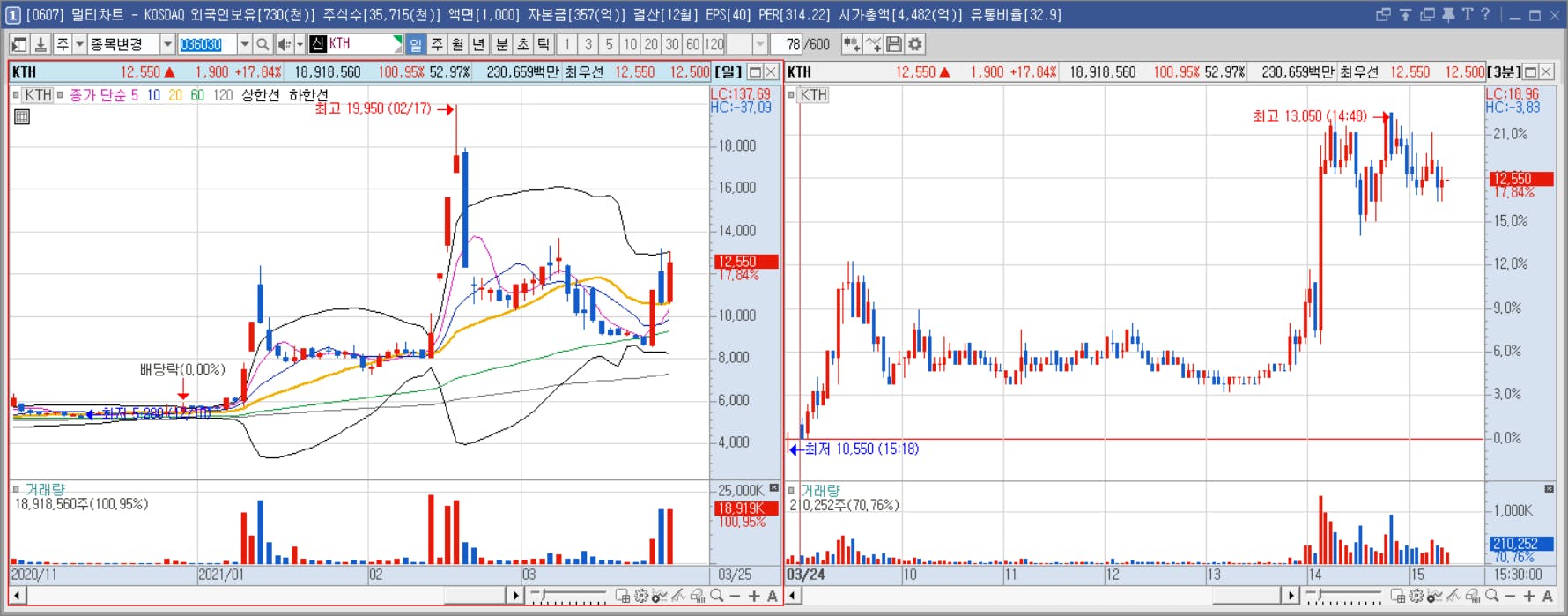
Task: Open stock code 036030 dropdown arrow
Action: (245, 44)
